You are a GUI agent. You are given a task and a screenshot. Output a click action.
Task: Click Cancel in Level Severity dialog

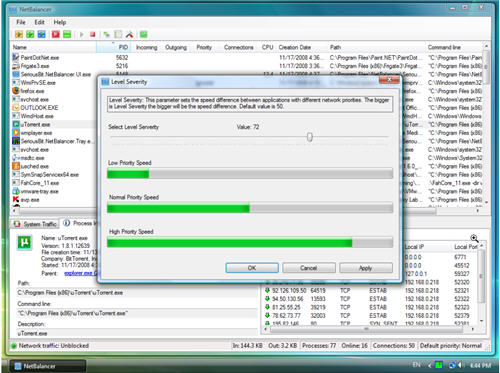pos(309,268)
